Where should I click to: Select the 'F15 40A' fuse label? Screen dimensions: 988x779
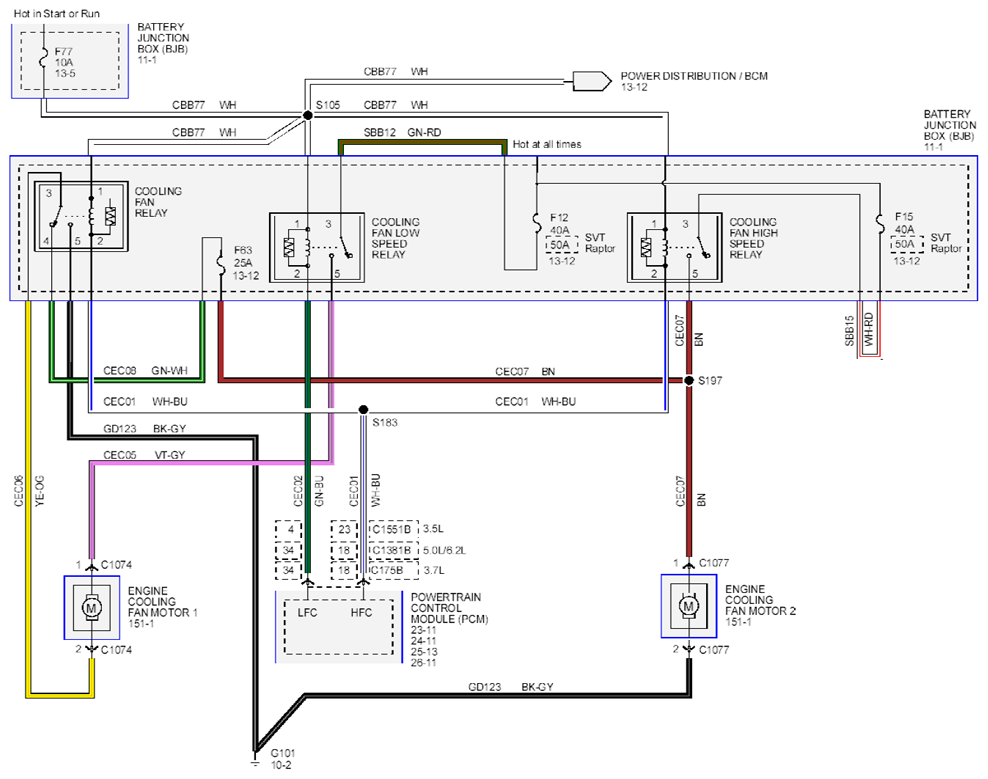tap(904, 222)
